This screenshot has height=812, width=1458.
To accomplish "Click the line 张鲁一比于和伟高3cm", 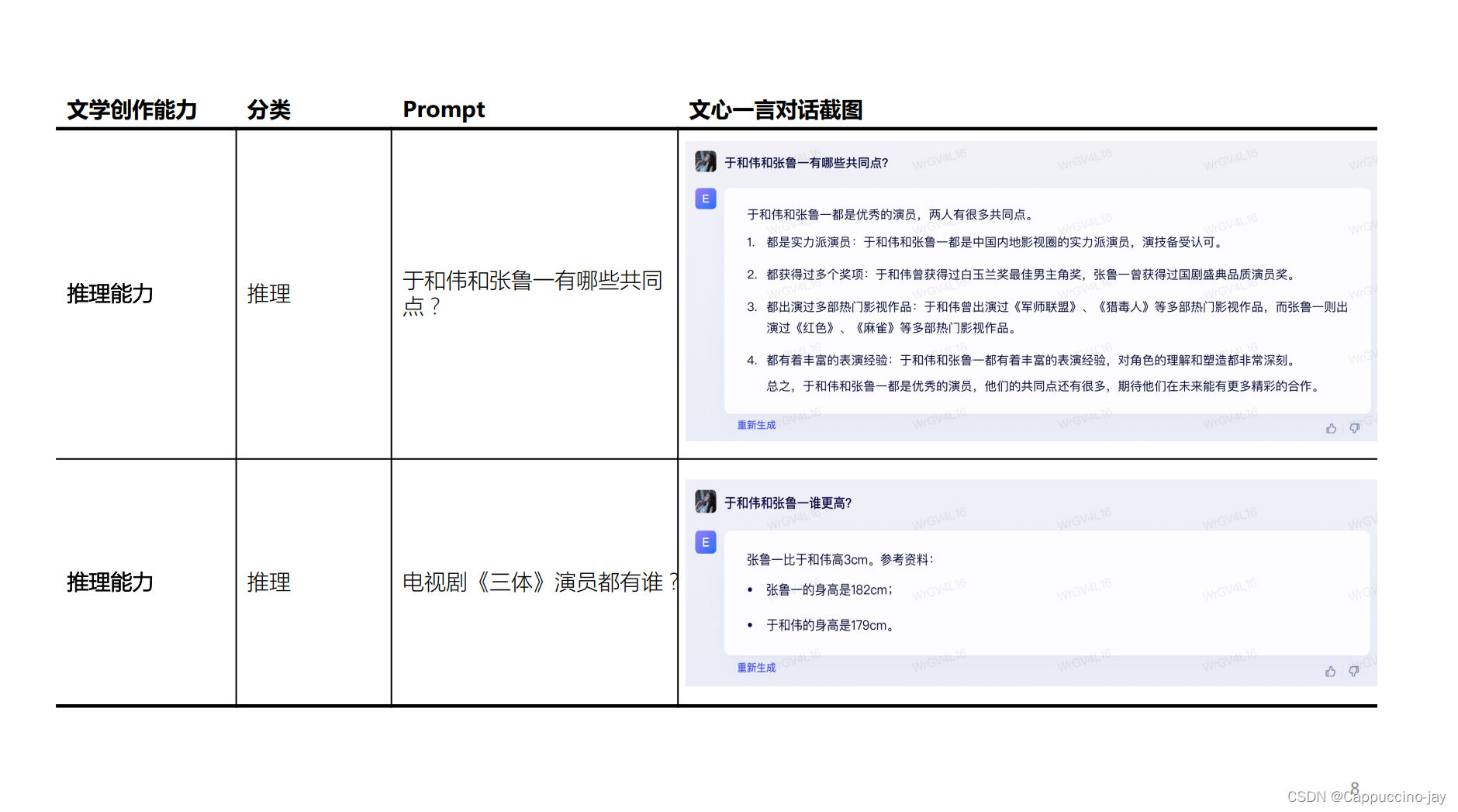I will tap(841, 560).
